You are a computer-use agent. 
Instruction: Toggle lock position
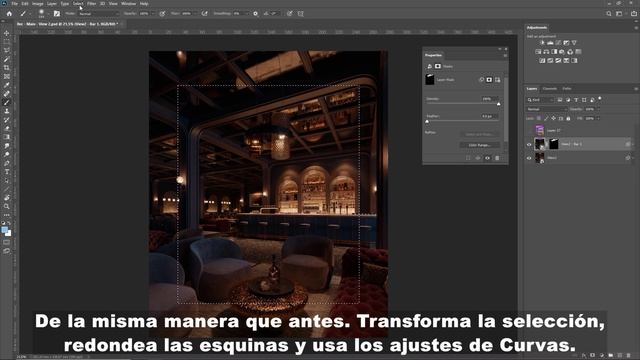(x=553, y=118)
